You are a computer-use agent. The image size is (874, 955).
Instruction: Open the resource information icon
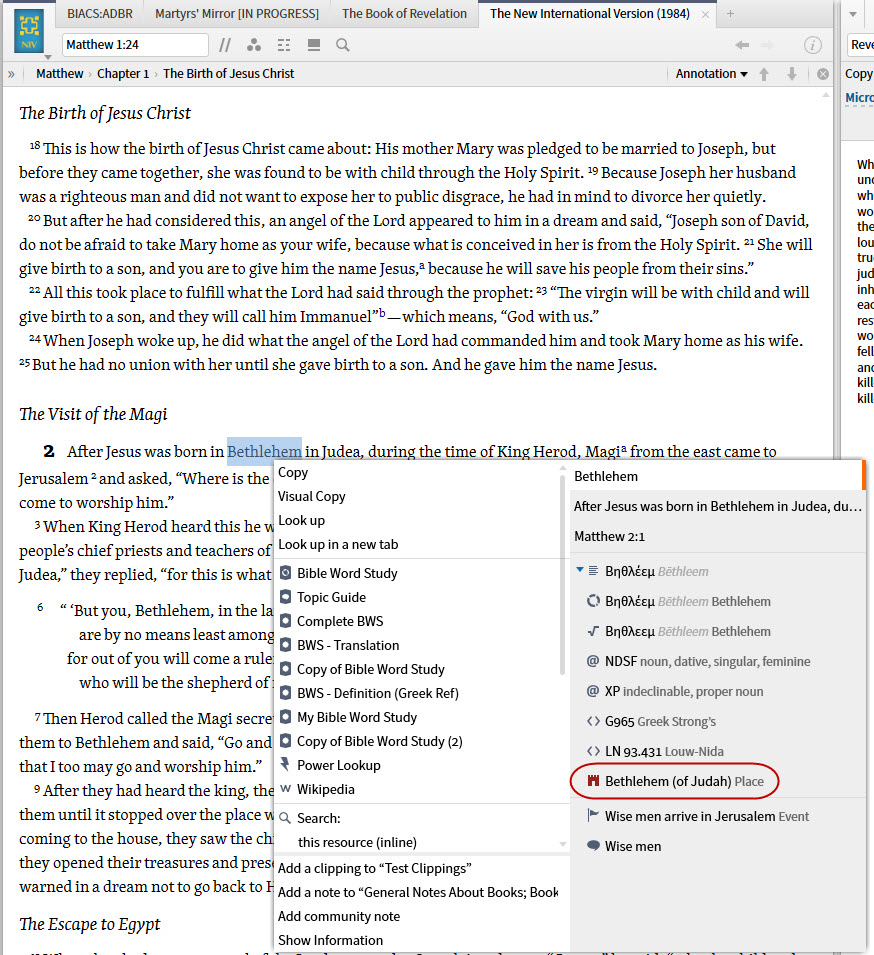point(812,45)
